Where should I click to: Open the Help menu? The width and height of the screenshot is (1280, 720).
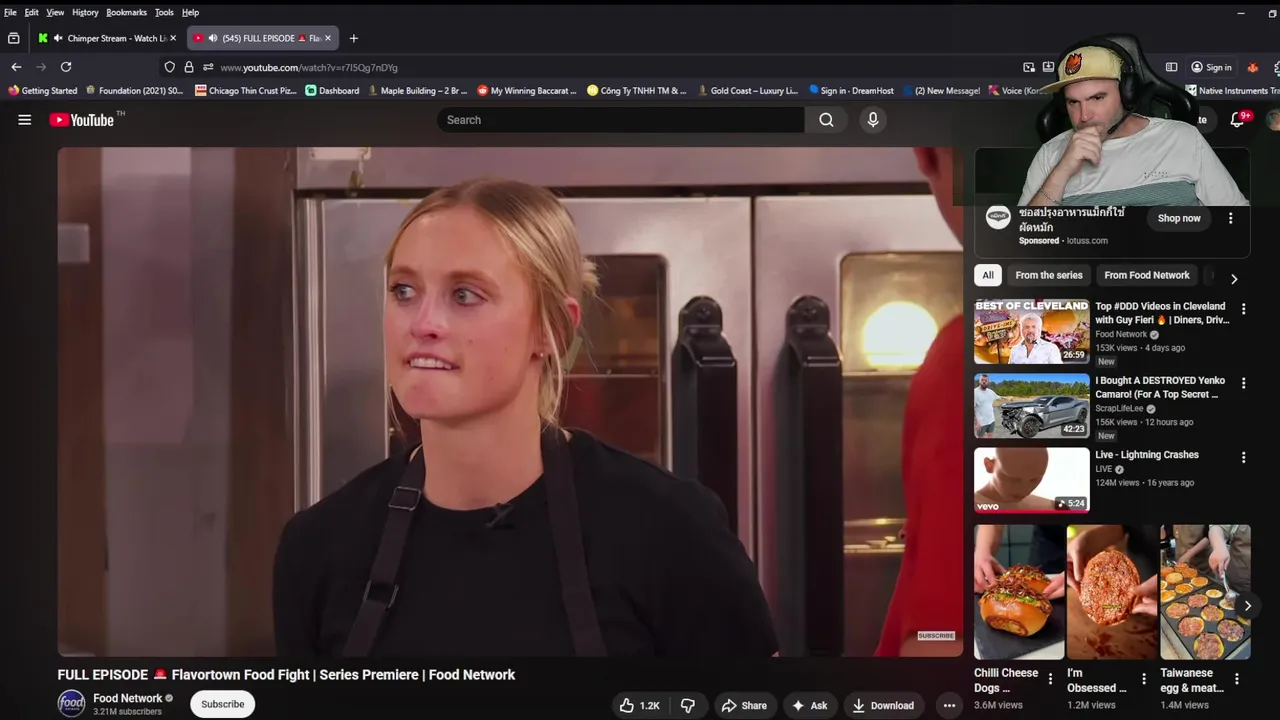190,12
